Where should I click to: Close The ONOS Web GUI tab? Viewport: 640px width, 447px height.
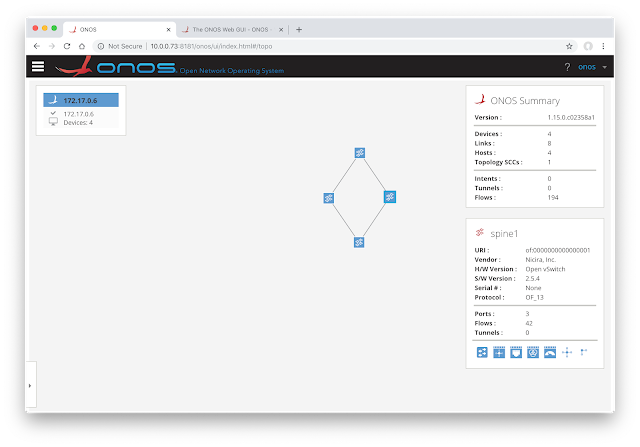point(281,29)
